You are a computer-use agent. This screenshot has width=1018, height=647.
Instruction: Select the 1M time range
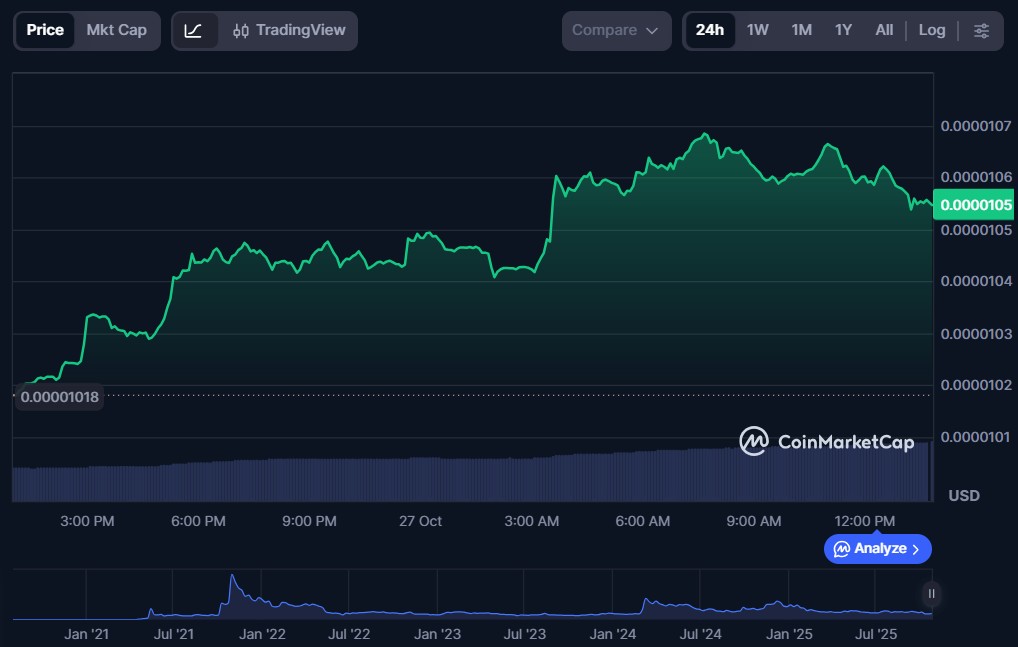tap(801, 31)
